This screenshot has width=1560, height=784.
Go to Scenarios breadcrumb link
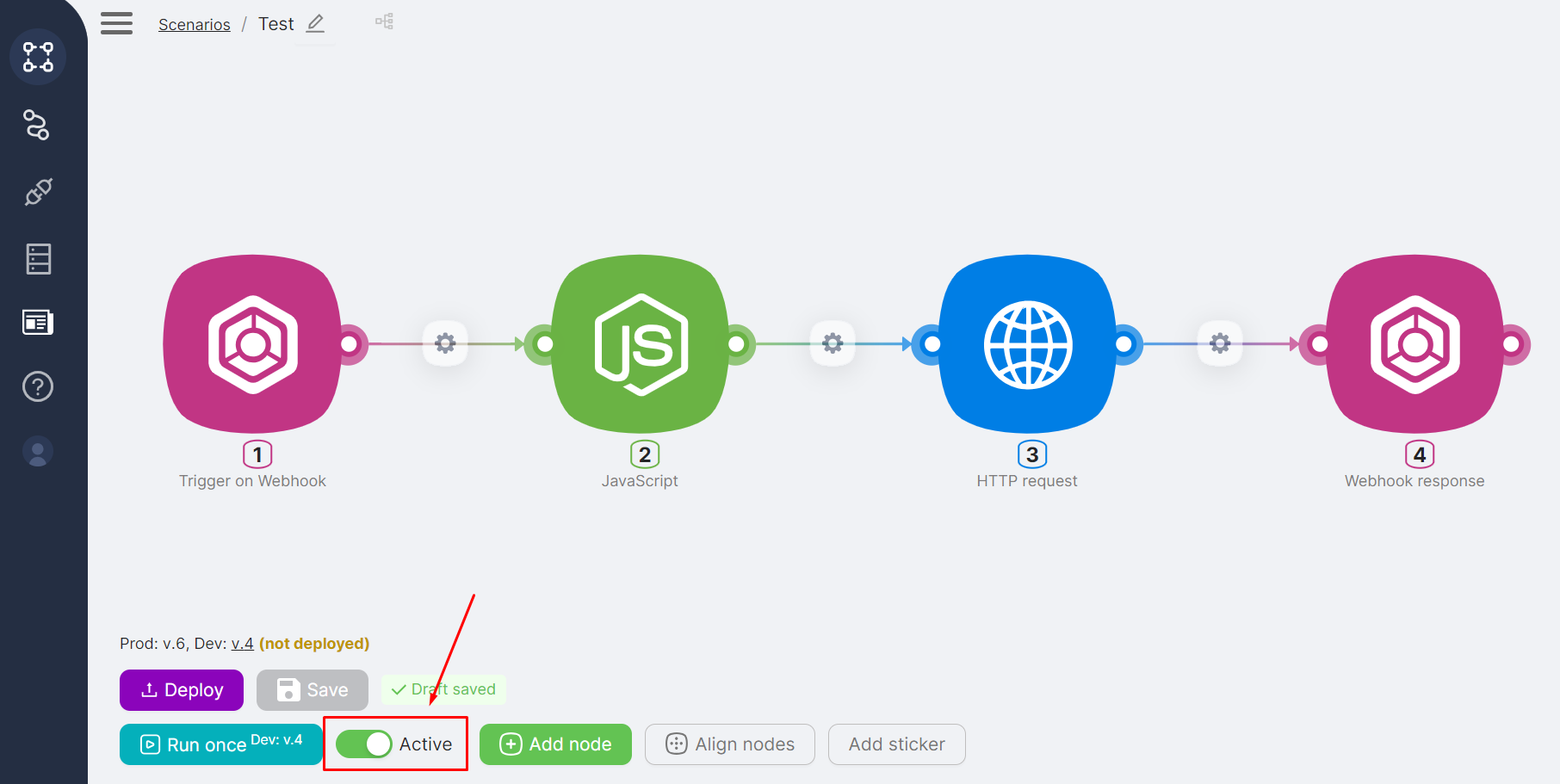point(194,25)
